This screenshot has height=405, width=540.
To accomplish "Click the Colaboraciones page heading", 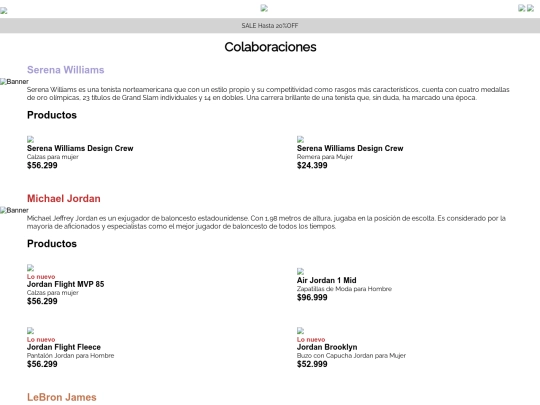I will (270, 47).
